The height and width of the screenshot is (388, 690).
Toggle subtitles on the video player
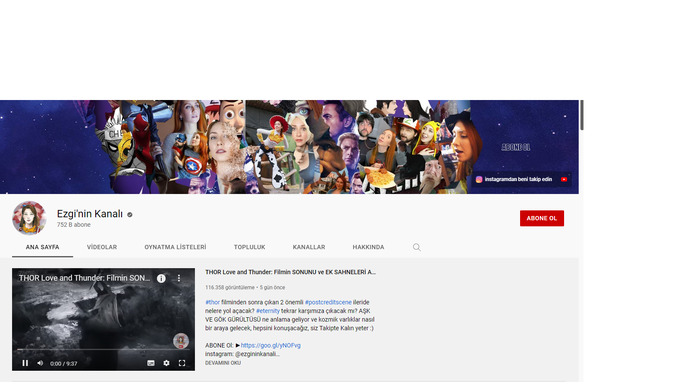click(x=151, y=363)
